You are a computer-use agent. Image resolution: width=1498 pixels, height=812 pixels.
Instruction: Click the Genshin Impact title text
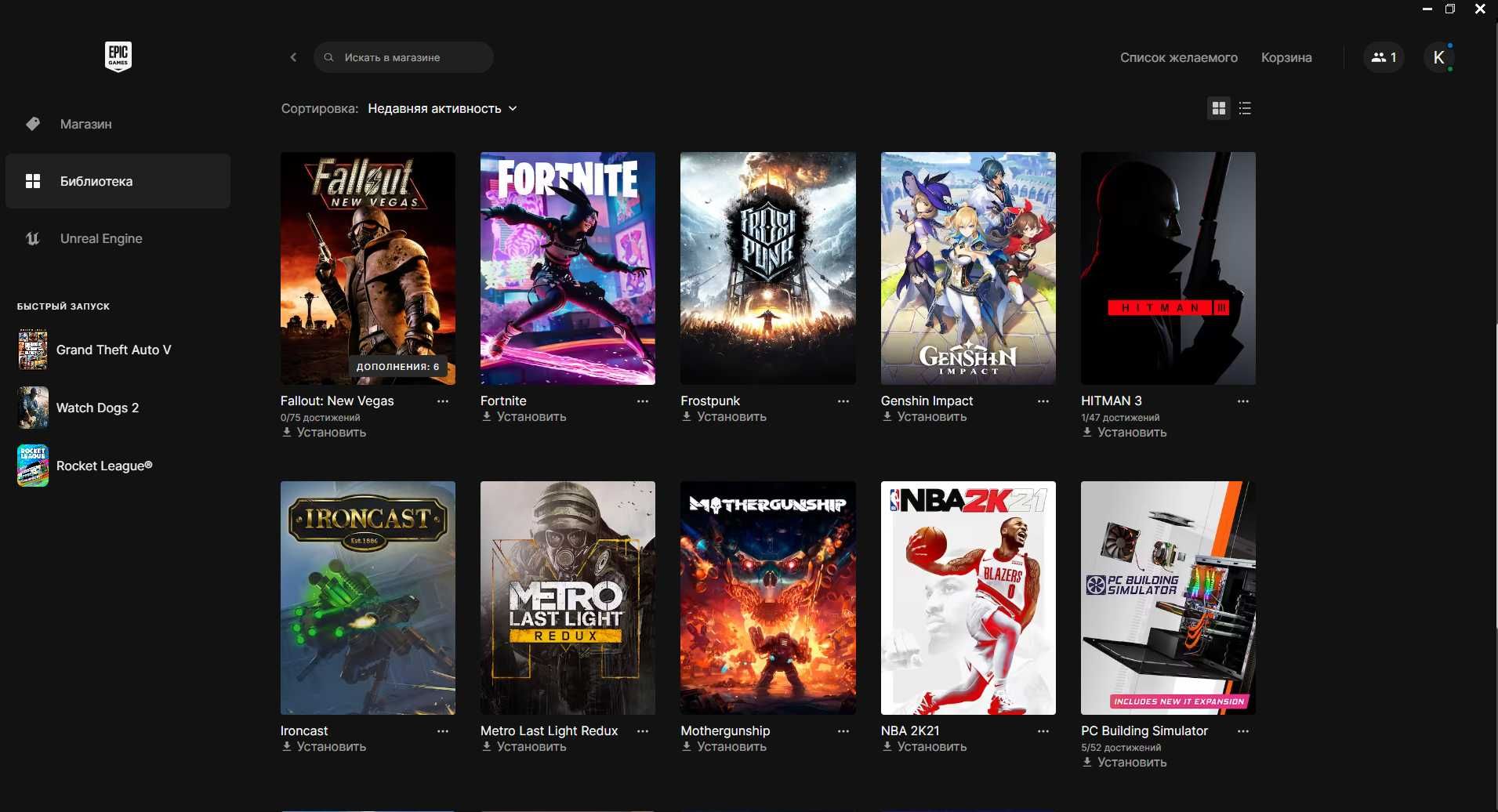pos(927,401)
